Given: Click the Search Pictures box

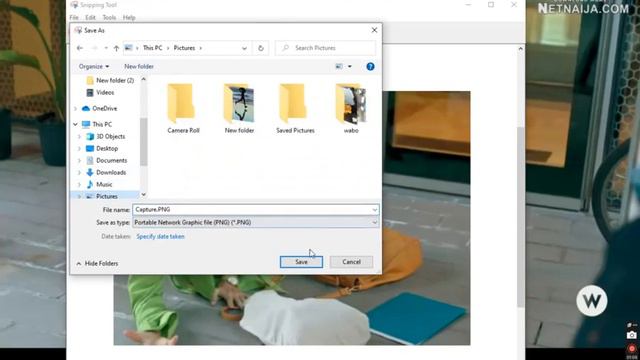Looking at the screenshot, I should pos(325,48).
